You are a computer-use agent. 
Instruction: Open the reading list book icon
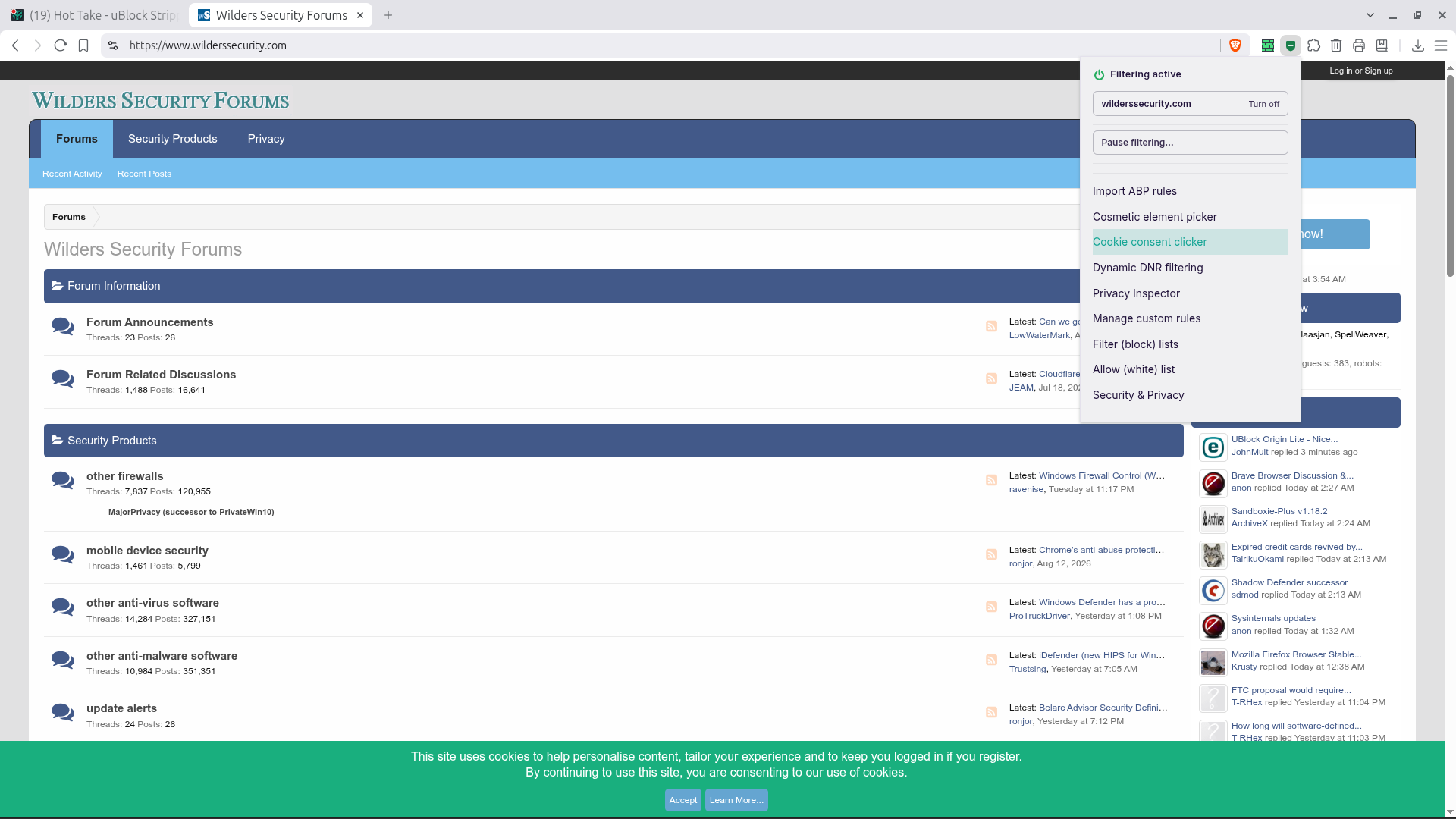point(1382,45)
